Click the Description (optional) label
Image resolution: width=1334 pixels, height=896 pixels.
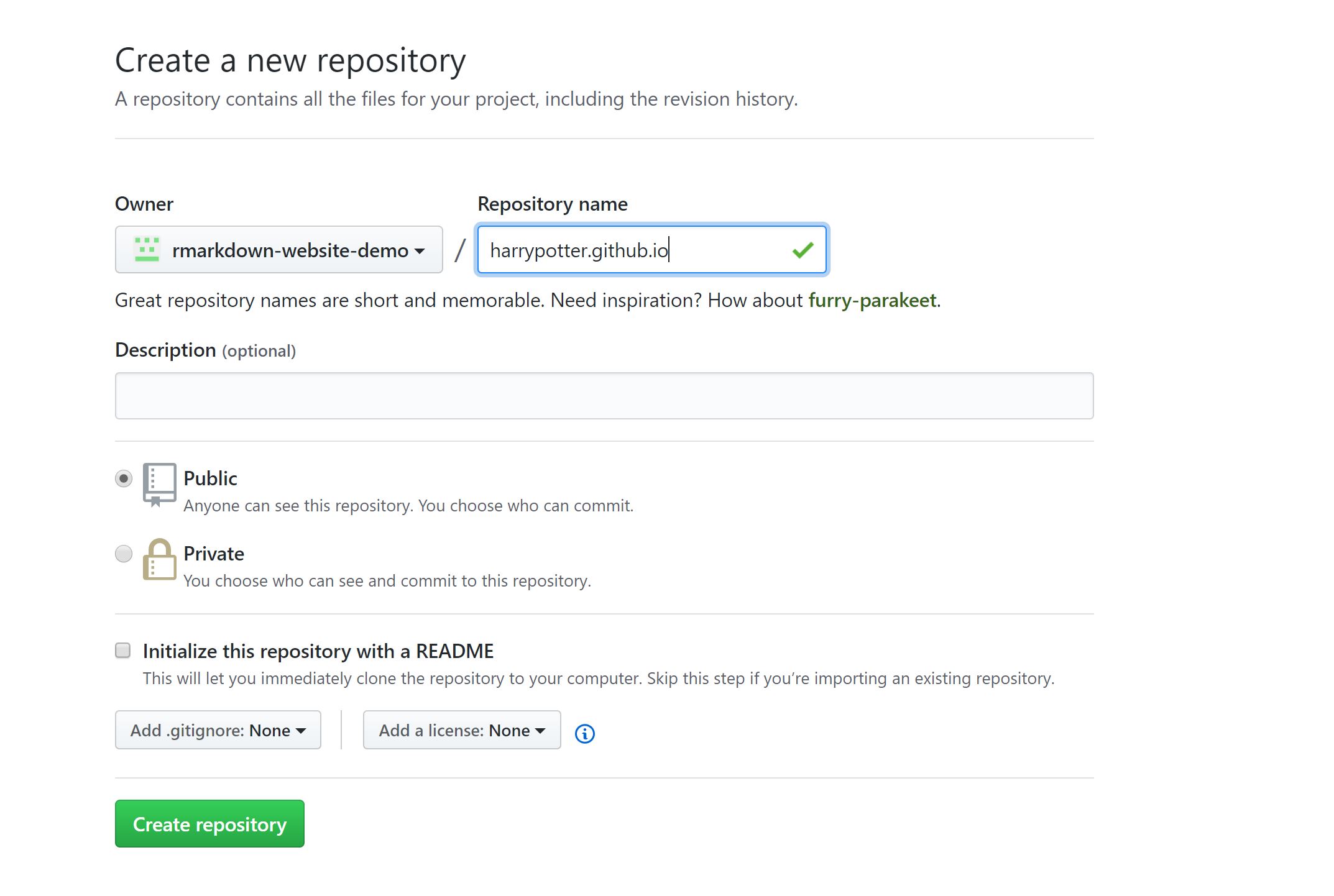point(205,350)
